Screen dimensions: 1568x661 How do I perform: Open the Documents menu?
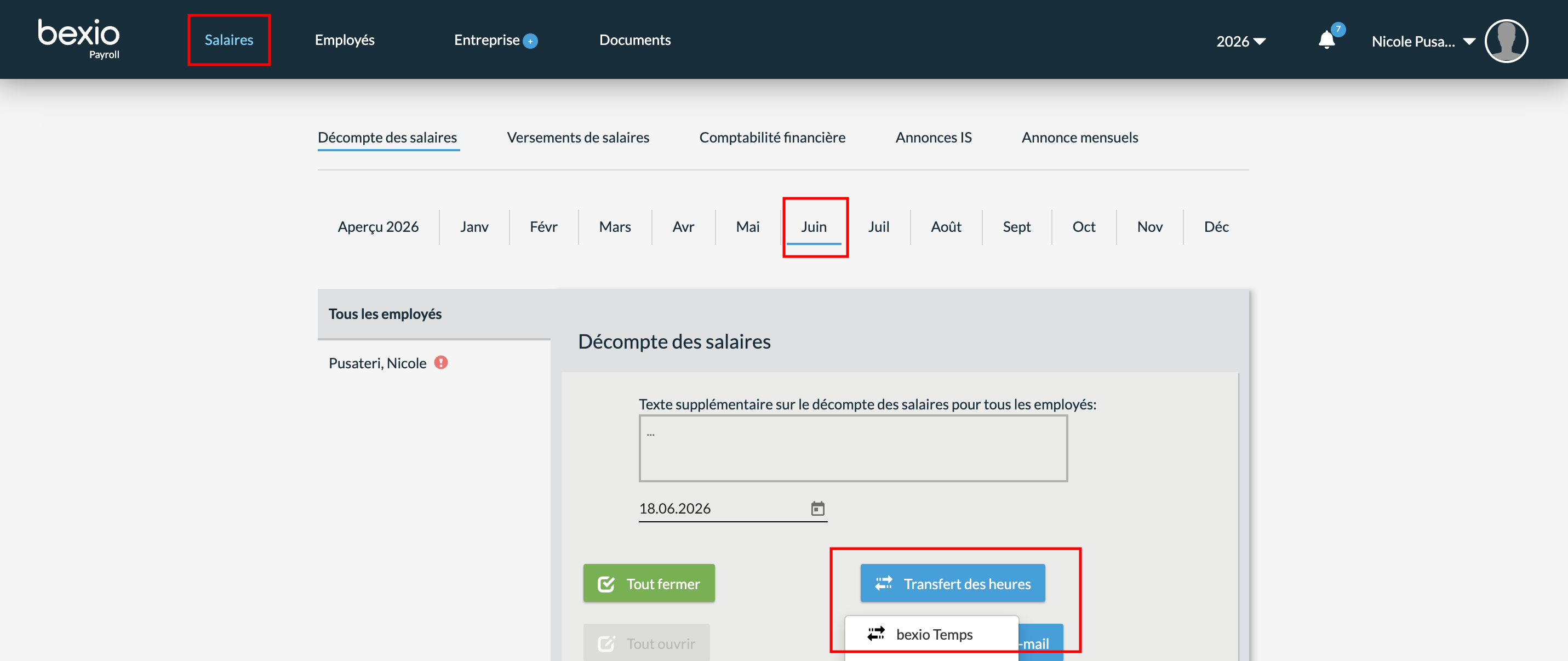click(x=635, y=39)
